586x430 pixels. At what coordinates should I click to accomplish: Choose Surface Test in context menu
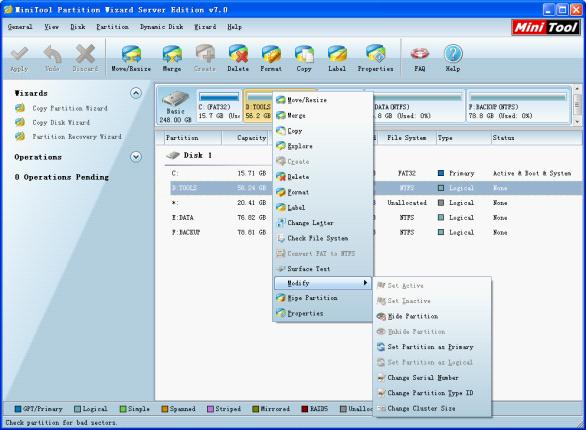tap(323, 269)
